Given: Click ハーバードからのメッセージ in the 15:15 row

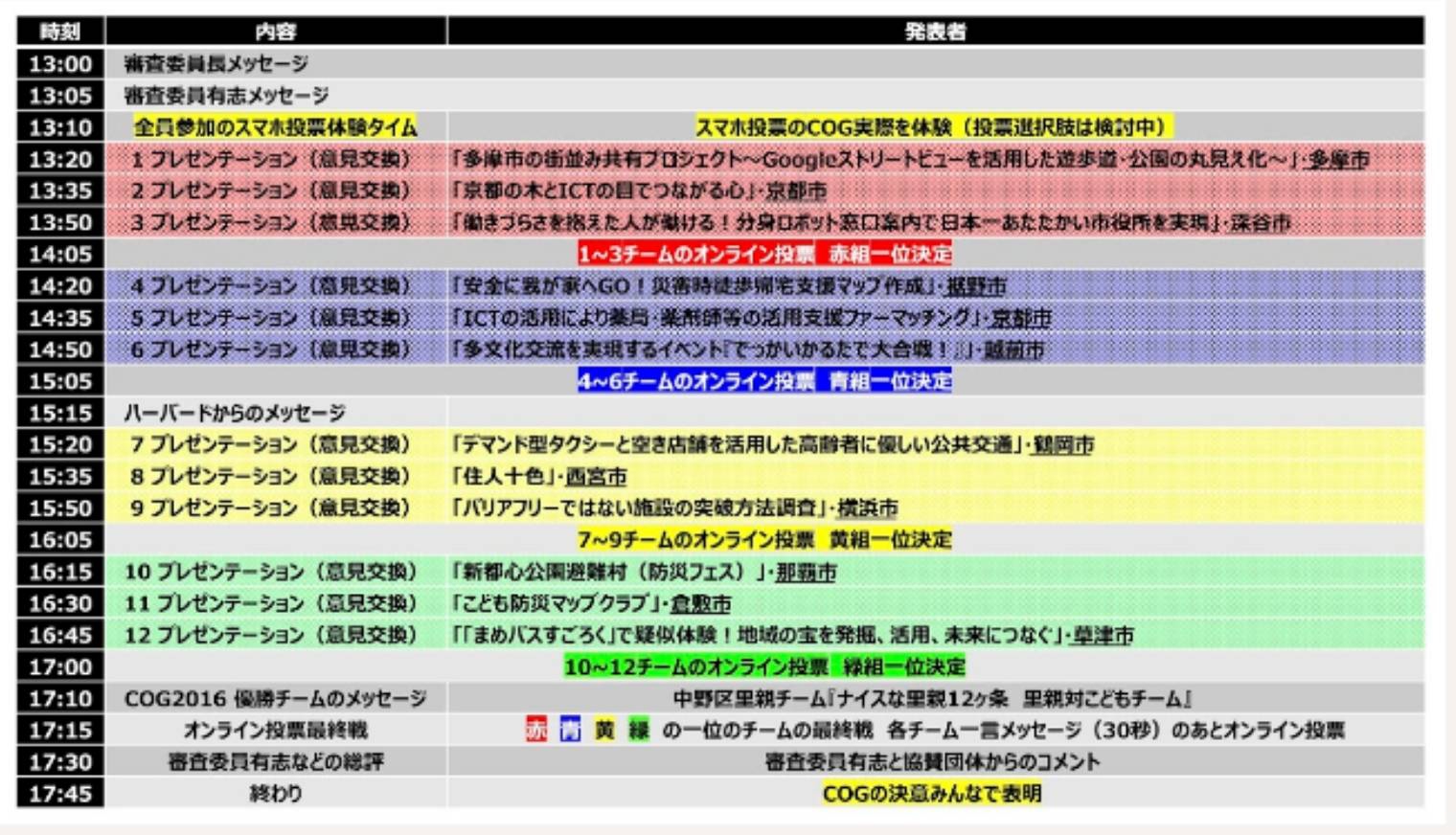Looking at the screenshot, I should coord(235,413).
